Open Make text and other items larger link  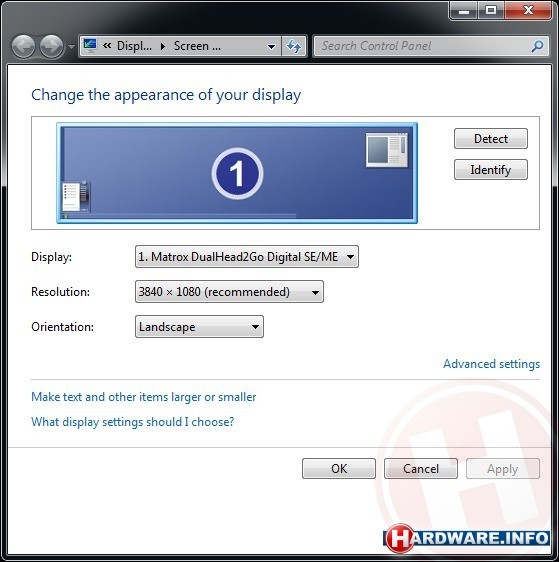[144, 397]
